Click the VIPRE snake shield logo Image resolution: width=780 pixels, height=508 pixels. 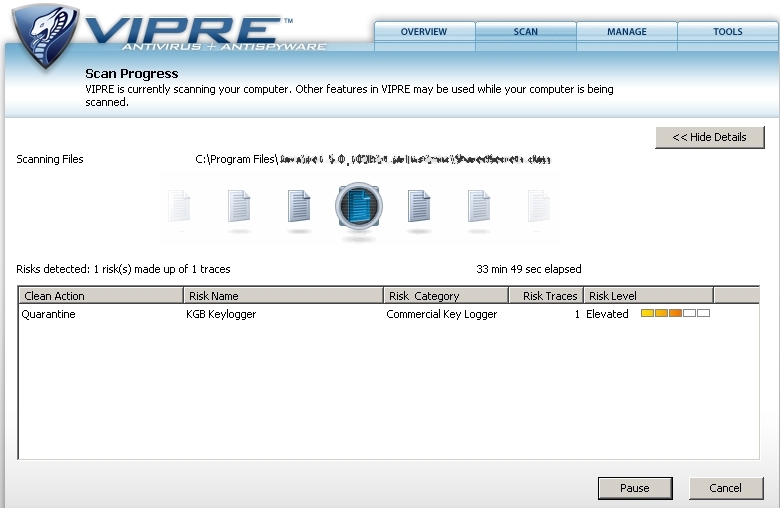pyautogui.click(x=46, y=36)
